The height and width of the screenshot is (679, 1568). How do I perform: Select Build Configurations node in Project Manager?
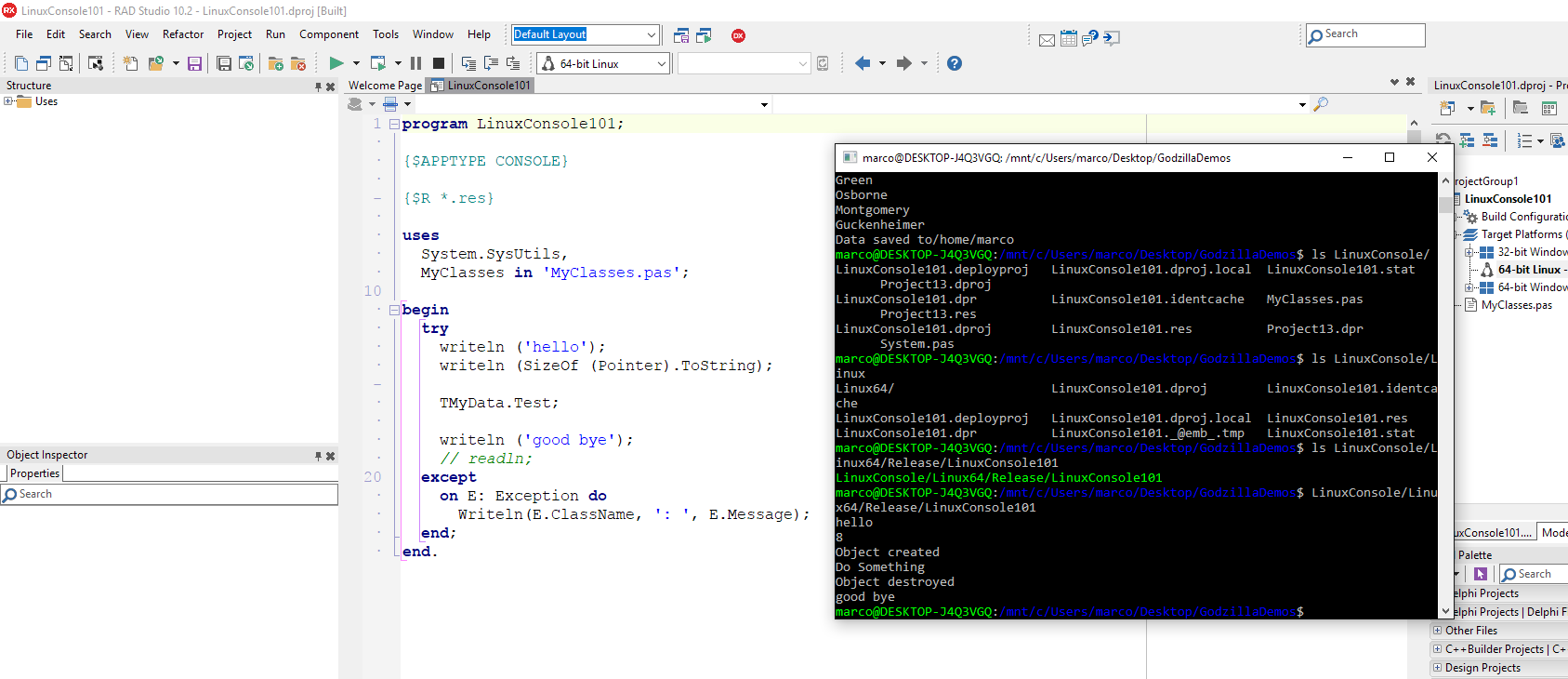(x=1524, y=217)
